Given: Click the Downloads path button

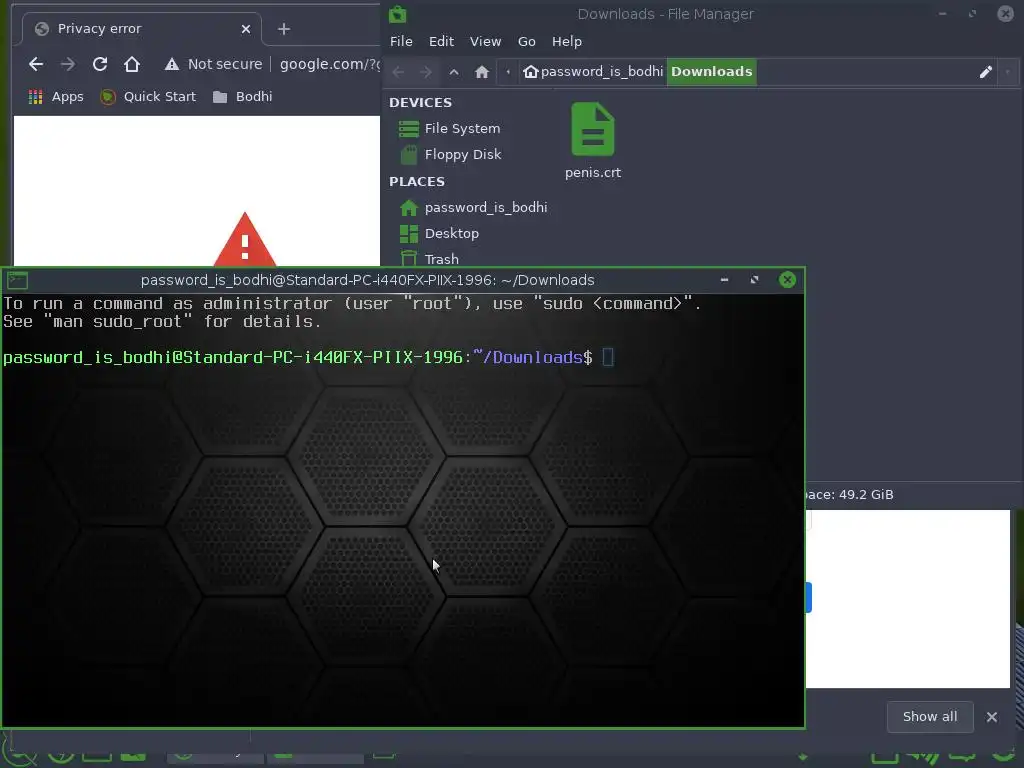Looking at the screenshot, I should (x=711, y=71).
